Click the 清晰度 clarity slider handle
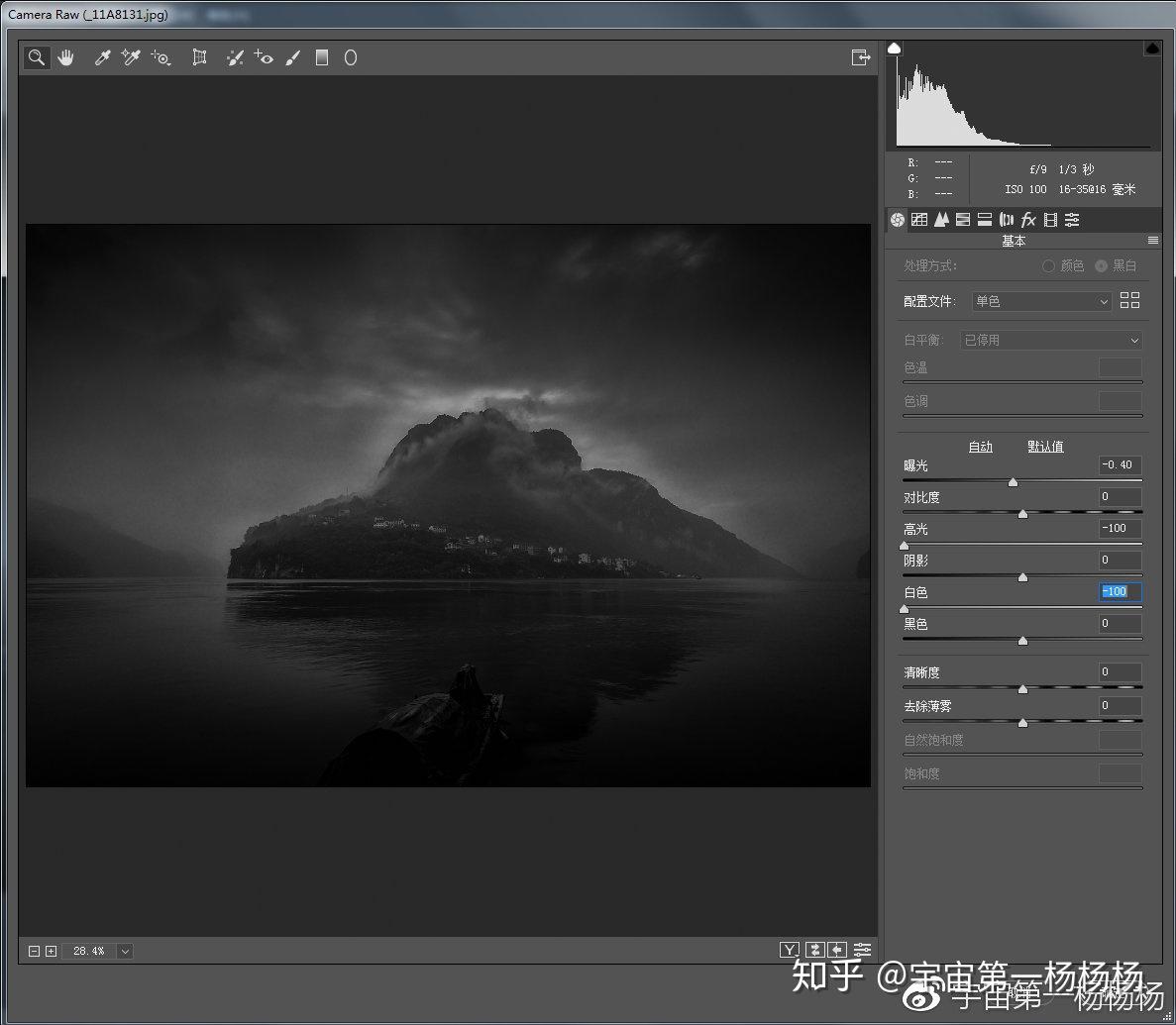 click(x=1023, y=689)
